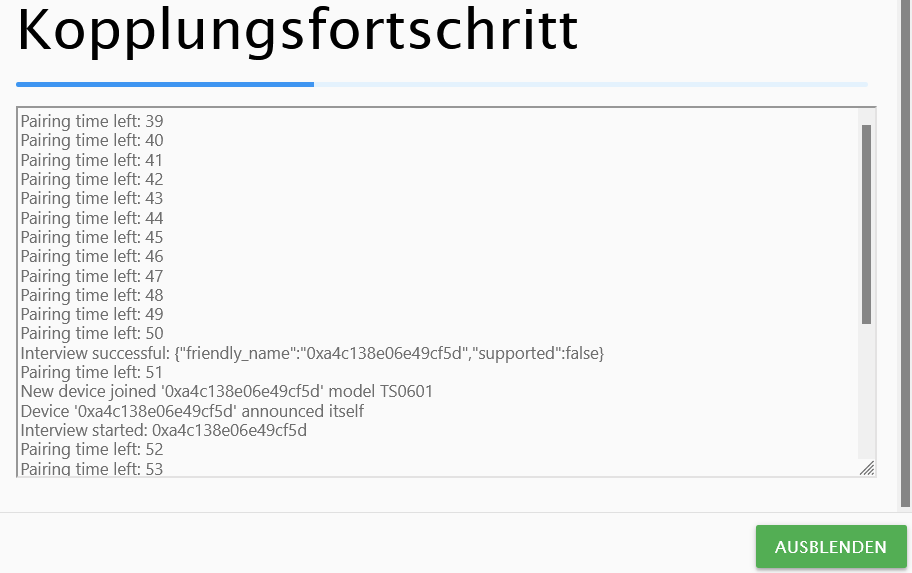
Task: Click the 'Pairing time left: 40' line
Action: pos(92,140)
